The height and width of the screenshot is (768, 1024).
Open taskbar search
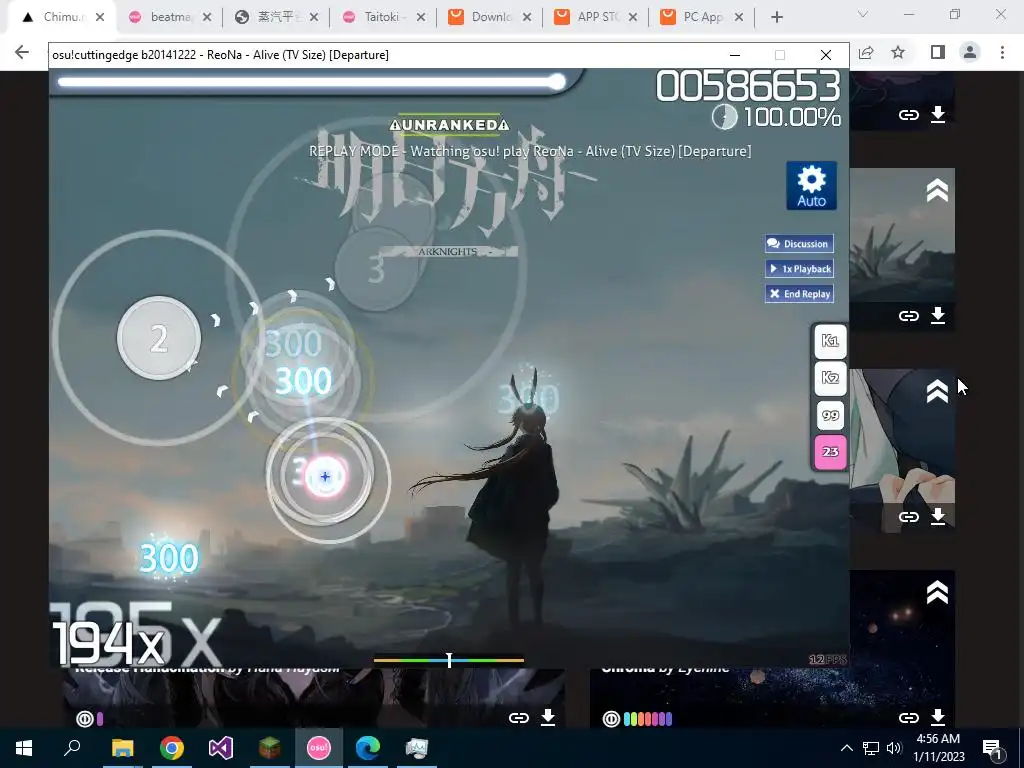coord(72,748)
